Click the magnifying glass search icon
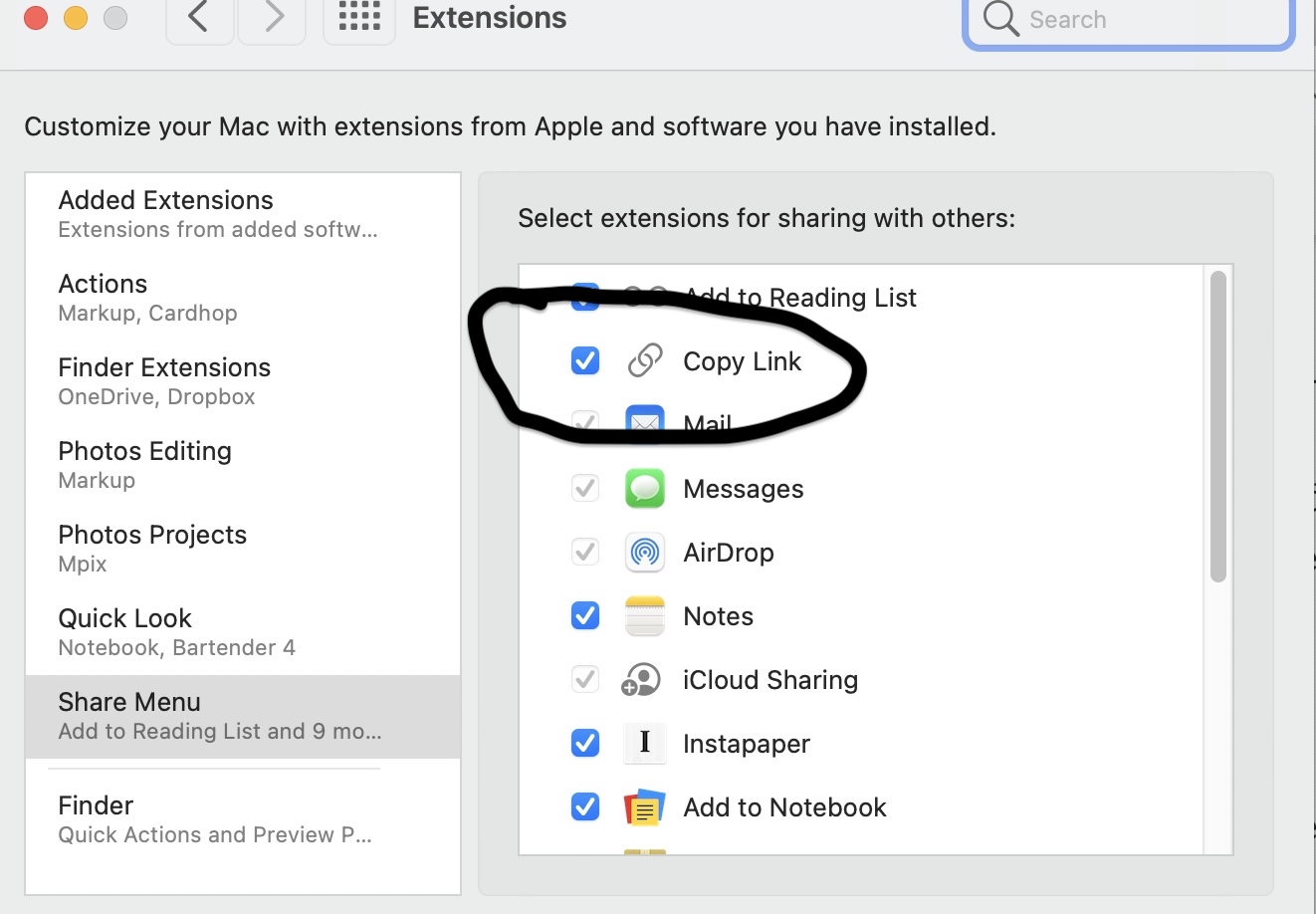This screenshot has width=1316, height=914. pyautogui.click(x=1000, y=18)
